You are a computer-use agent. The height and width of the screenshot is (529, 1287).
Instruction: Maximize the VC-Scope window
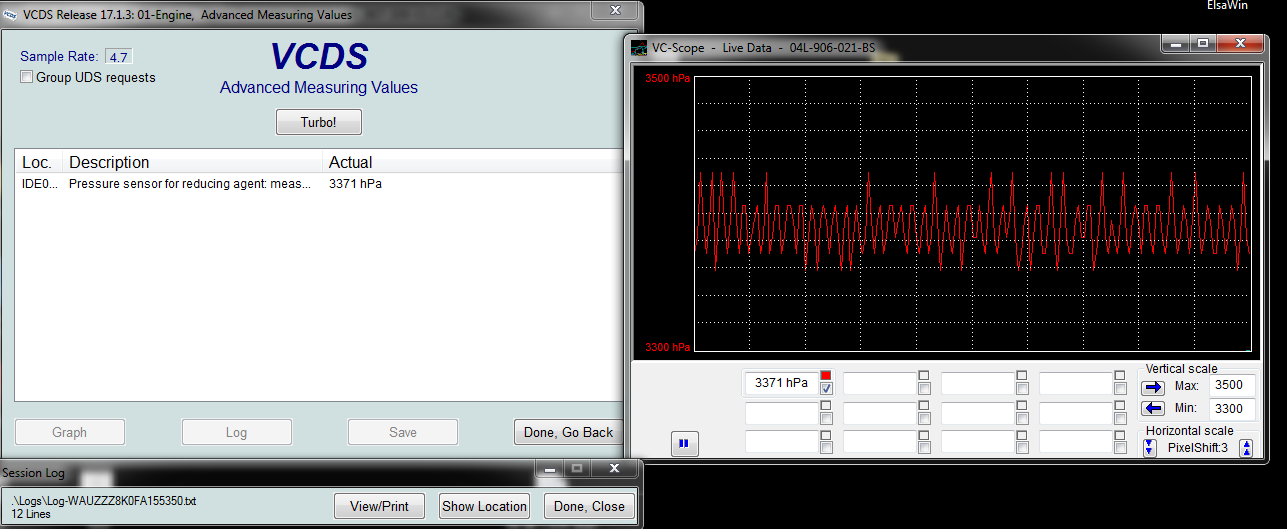click(1203, 43)
